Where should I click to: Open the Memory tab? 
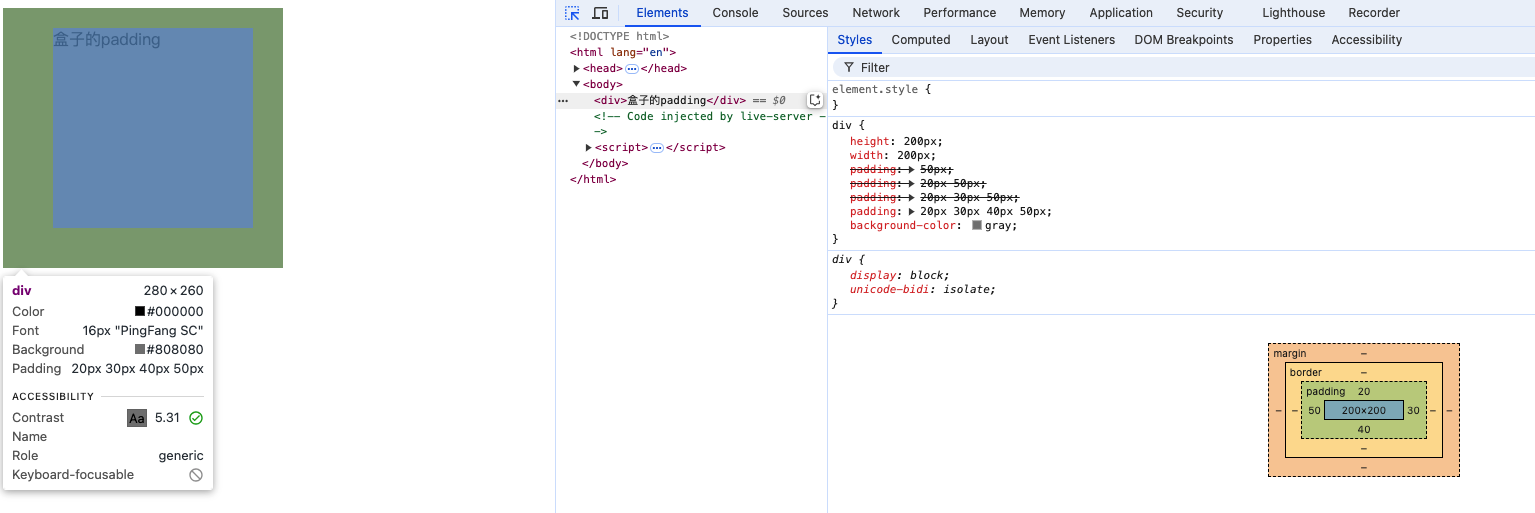coord(1042,13)
